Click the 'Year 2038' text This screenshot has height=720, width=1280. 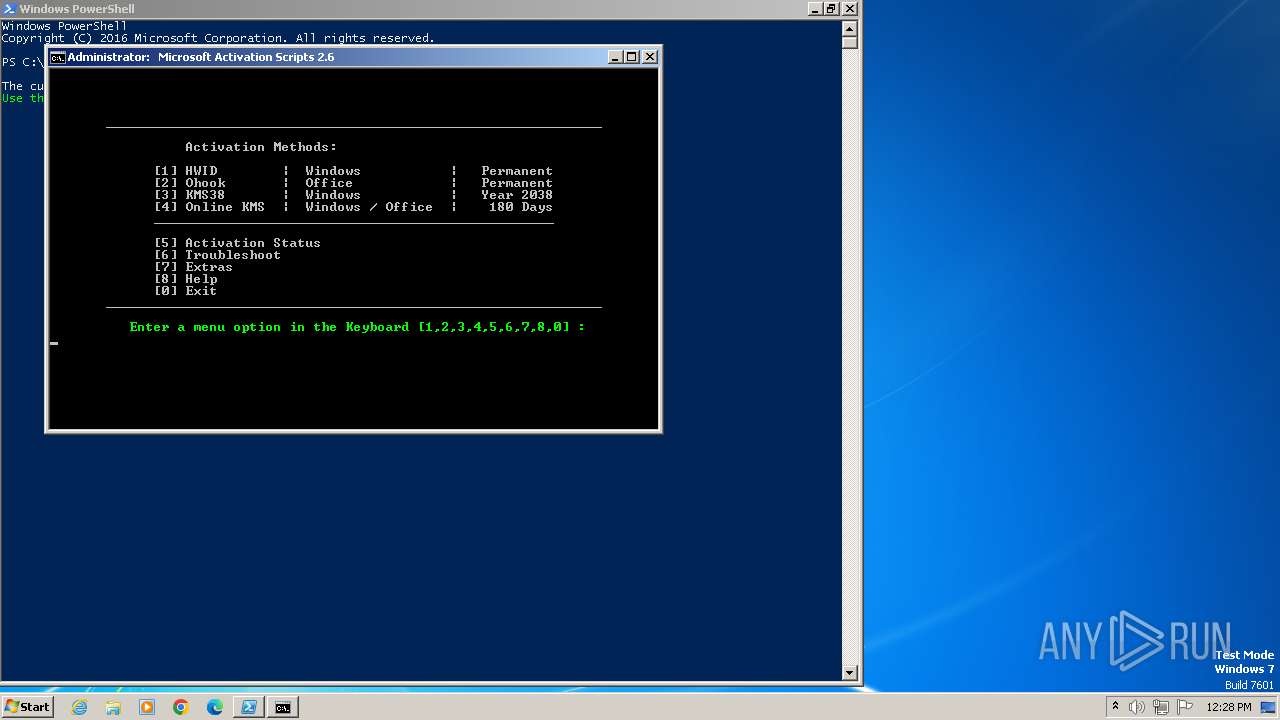coord(517,195)
